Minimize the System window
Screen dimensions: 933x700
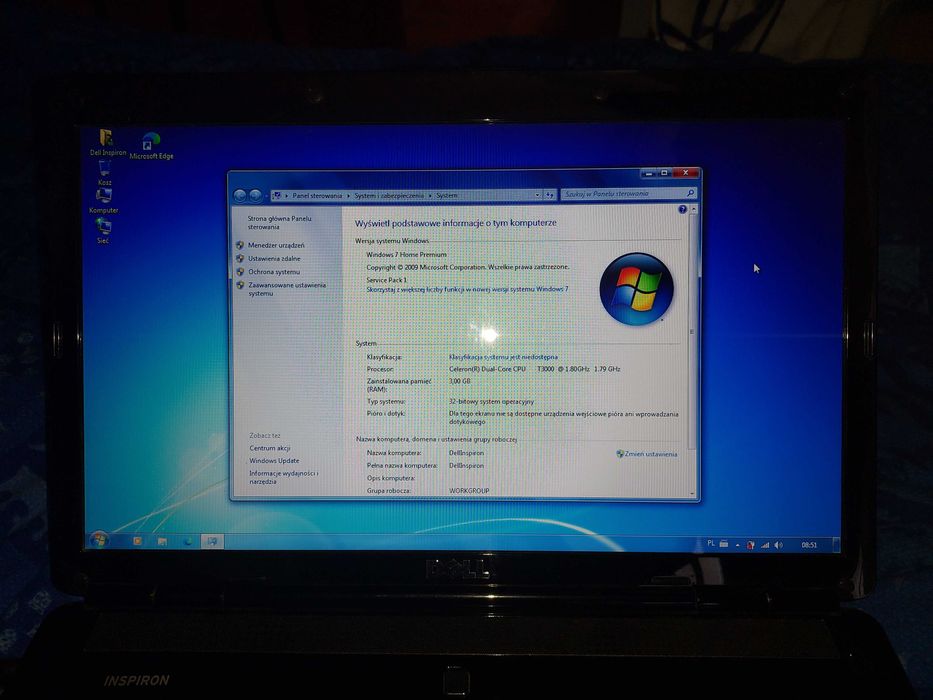coord(649,173)
